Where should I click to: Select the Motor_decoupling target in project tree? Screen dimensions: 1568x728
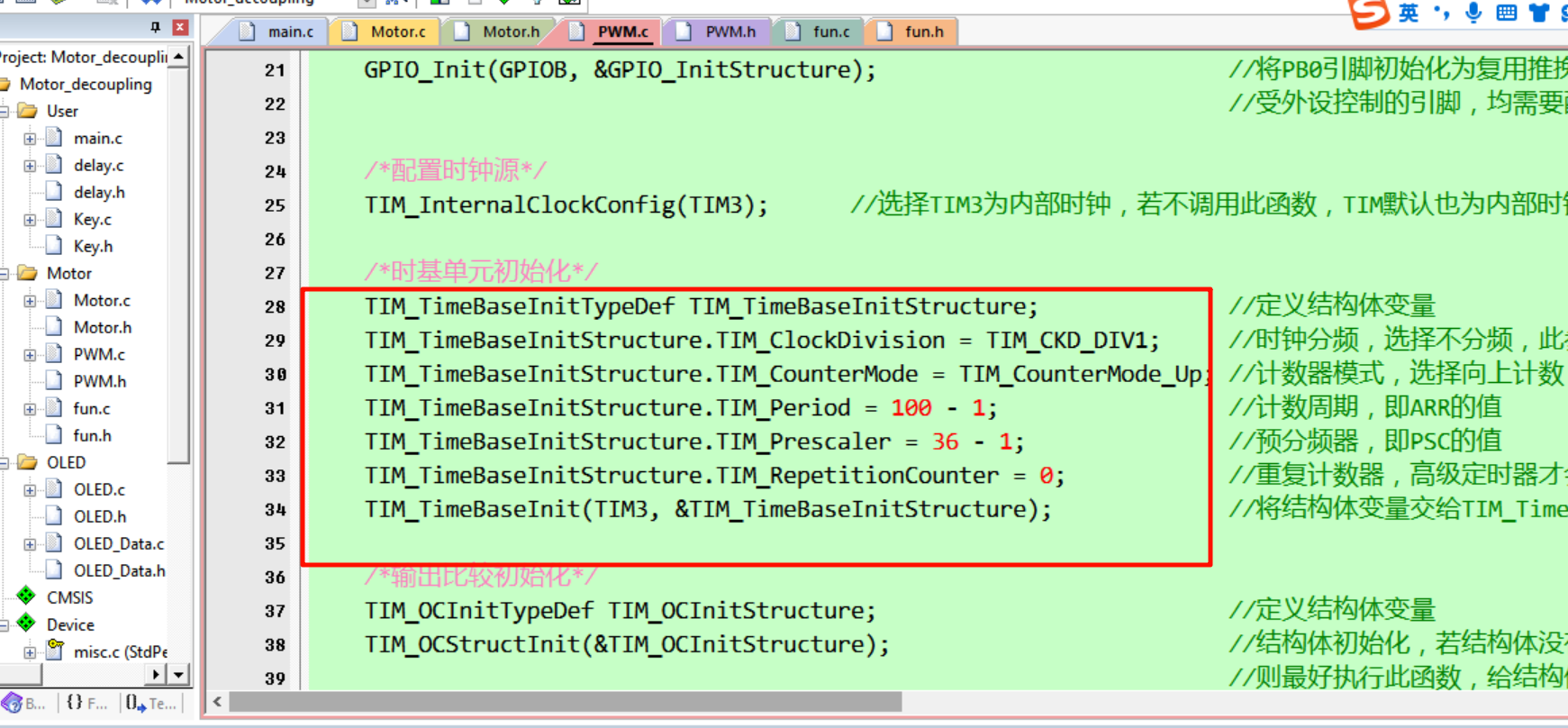(x=86, y=84)
